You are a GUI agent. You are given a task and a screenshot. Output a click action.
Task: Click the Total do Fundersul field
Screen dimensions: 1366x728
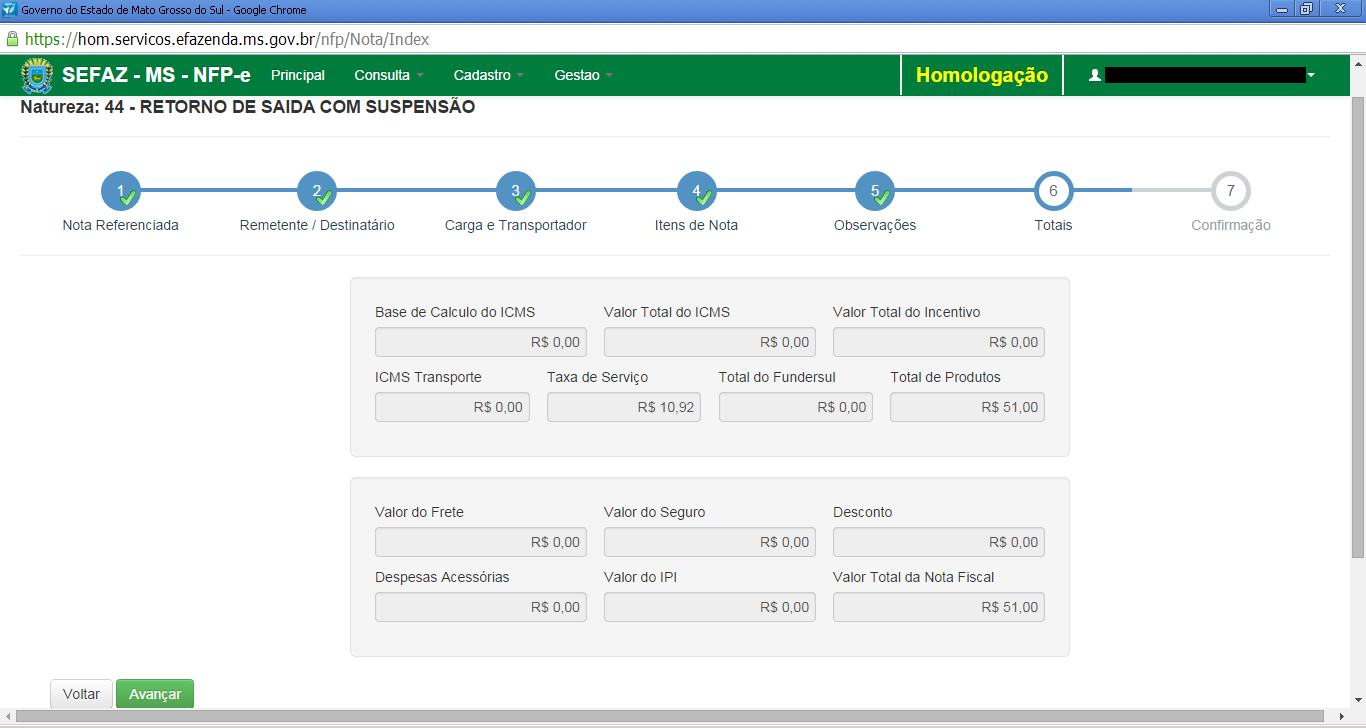796,407
